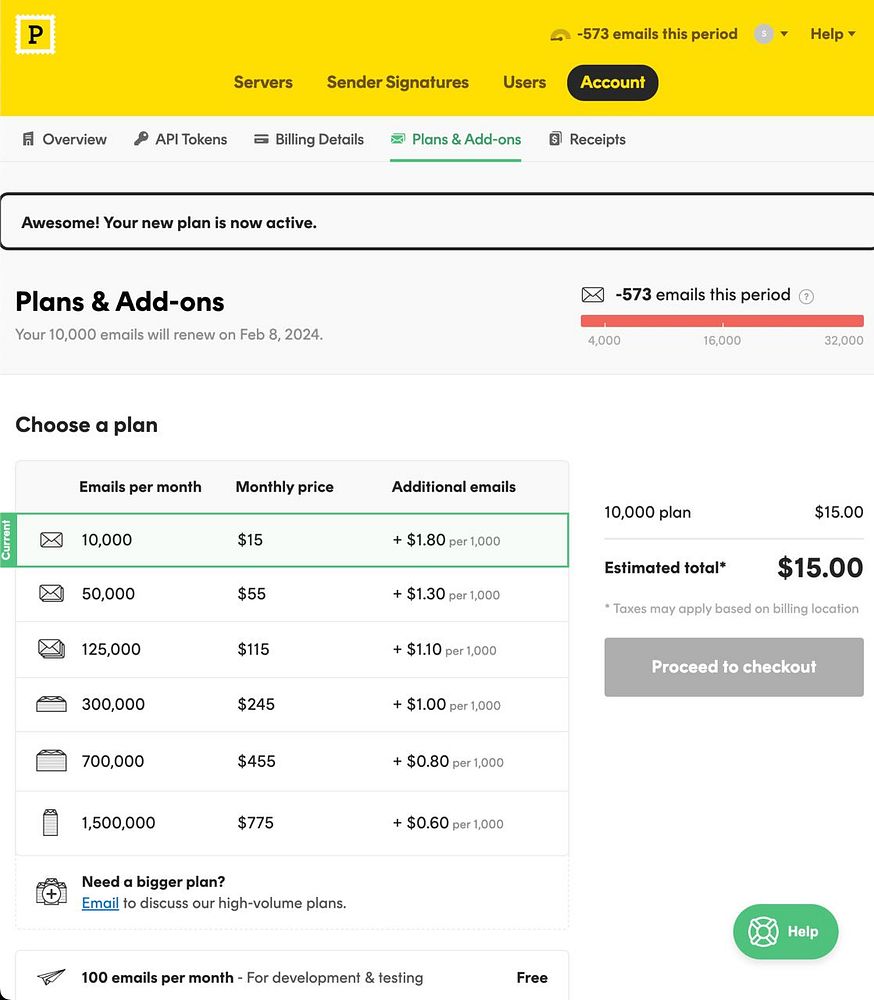Select the 10,000 emails plan row

[292, 540]
